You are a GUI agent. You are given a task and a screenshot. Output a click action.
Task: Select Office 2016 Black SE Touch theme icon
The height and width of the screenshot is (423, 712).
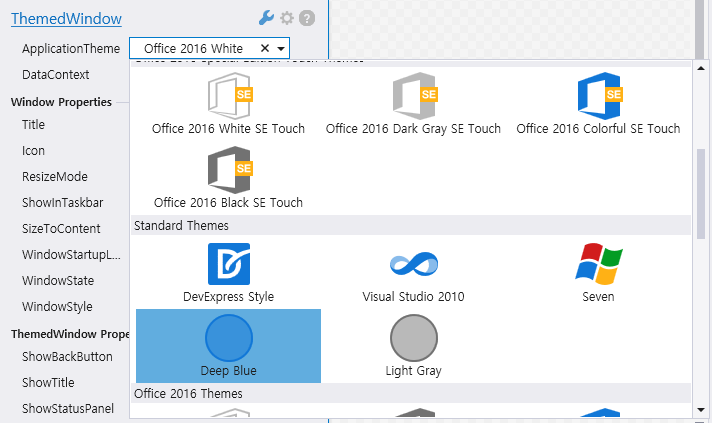click(x=229, y=170)
